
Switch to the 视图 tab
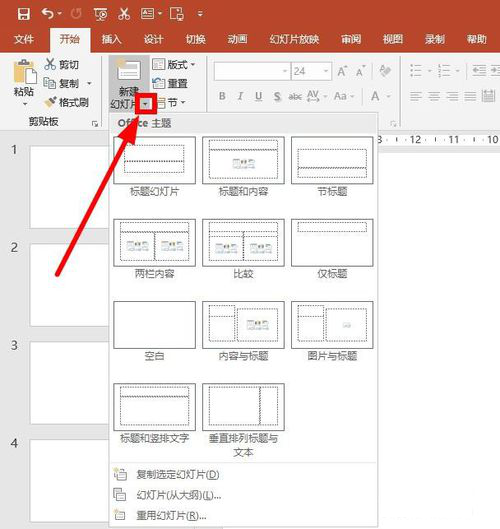[393, 39]
